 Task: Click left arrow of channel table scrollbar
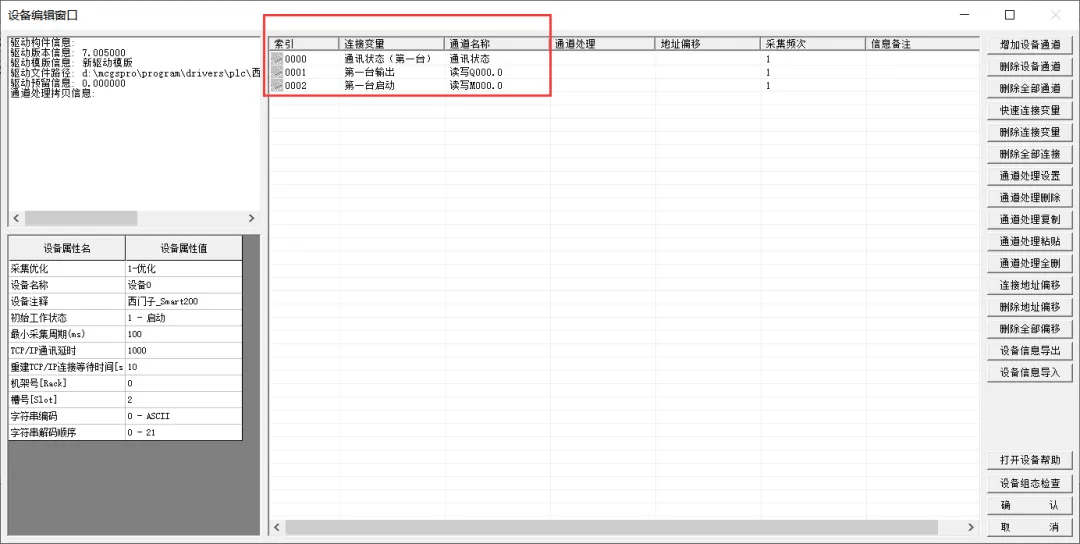[x=277, y=527]
